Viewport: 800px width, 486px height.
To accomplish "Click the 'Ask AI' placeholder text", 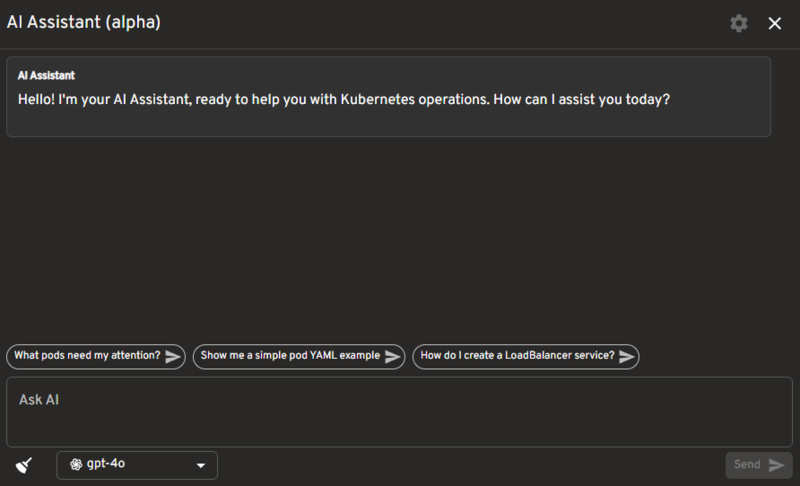I will (x=39, y=399).
